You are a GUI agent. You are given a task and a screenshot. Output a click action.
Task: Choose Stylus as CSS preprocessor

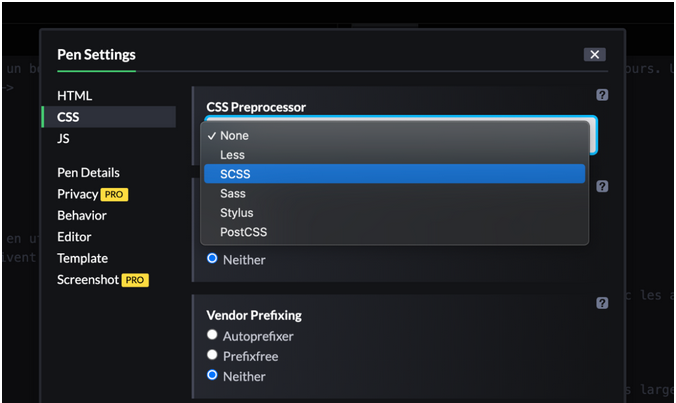click(237, 213)
